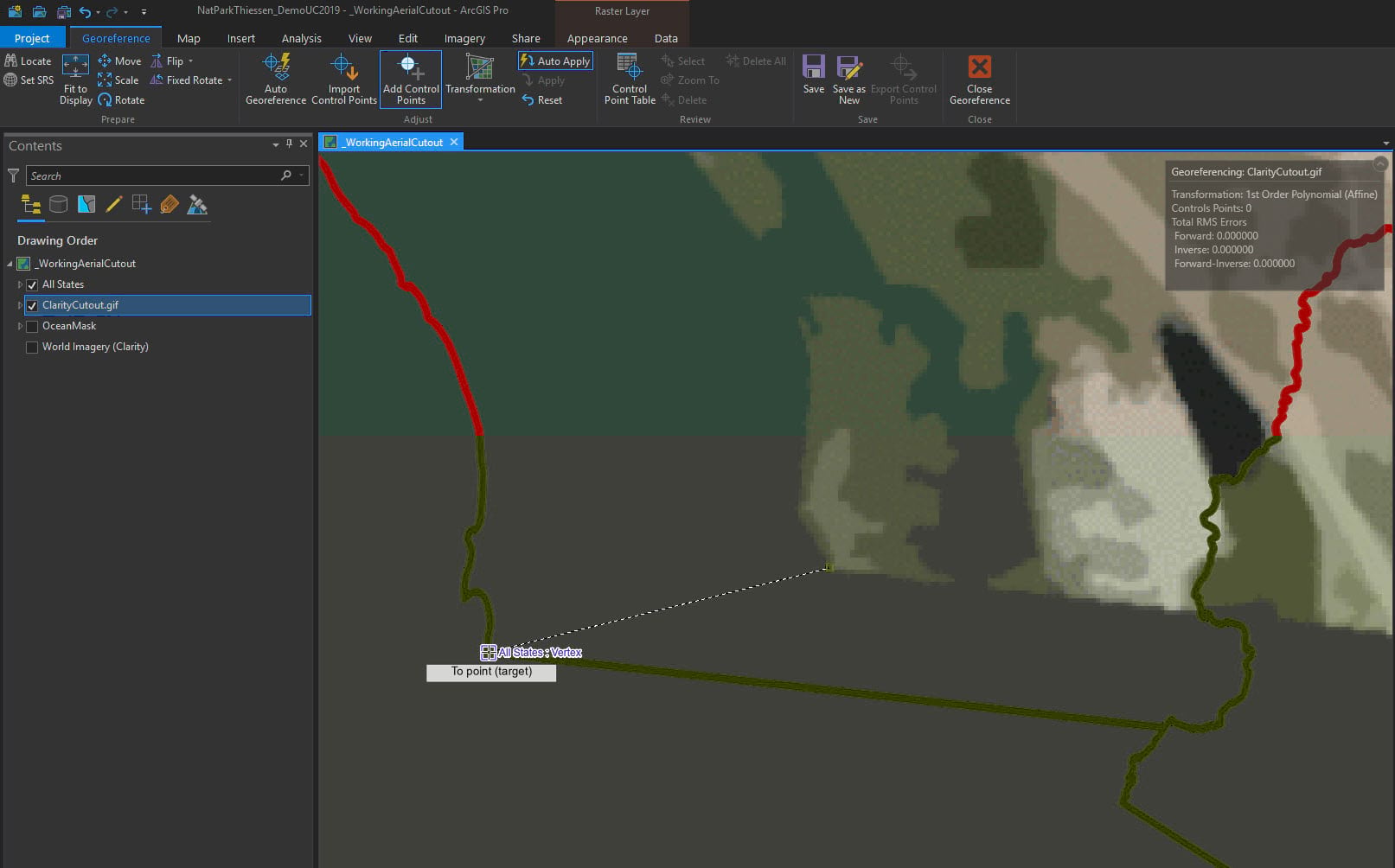
Task: Expand the All States layer
Action: pos(20,284)
